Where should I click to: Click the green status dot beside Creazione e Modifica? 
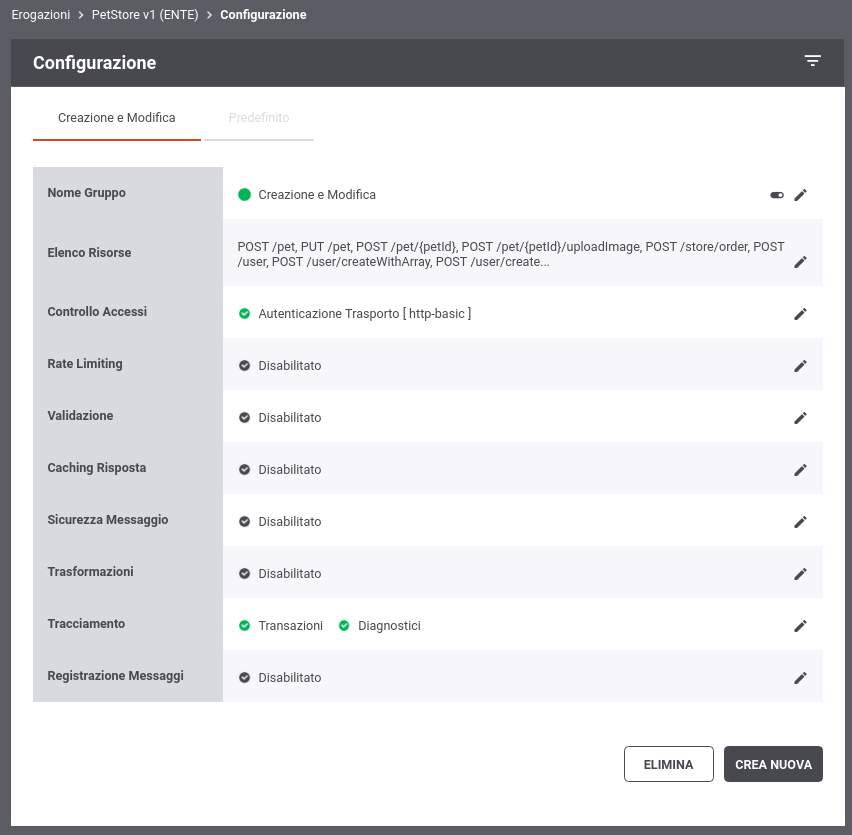coord(245,194)
